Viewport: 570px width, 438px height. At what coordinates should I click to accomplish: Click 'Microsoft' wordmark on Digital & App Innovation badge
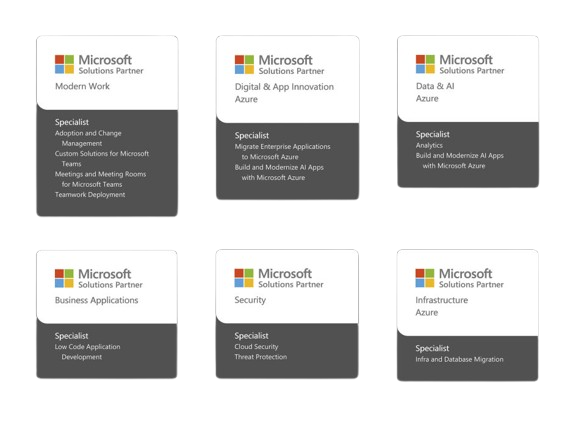pyautogui.click(x=285, y=60)
